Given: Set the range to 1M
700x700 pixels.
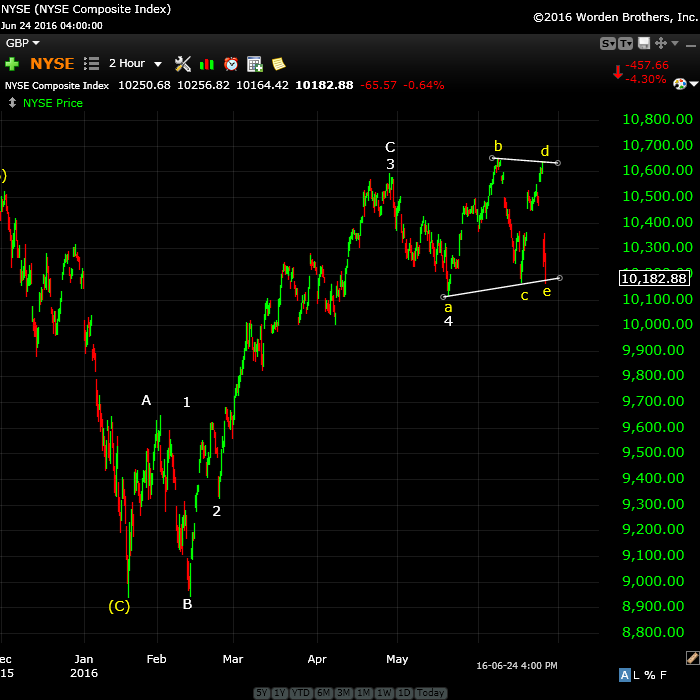Looking at the screenshot, I should coord(363,692).
